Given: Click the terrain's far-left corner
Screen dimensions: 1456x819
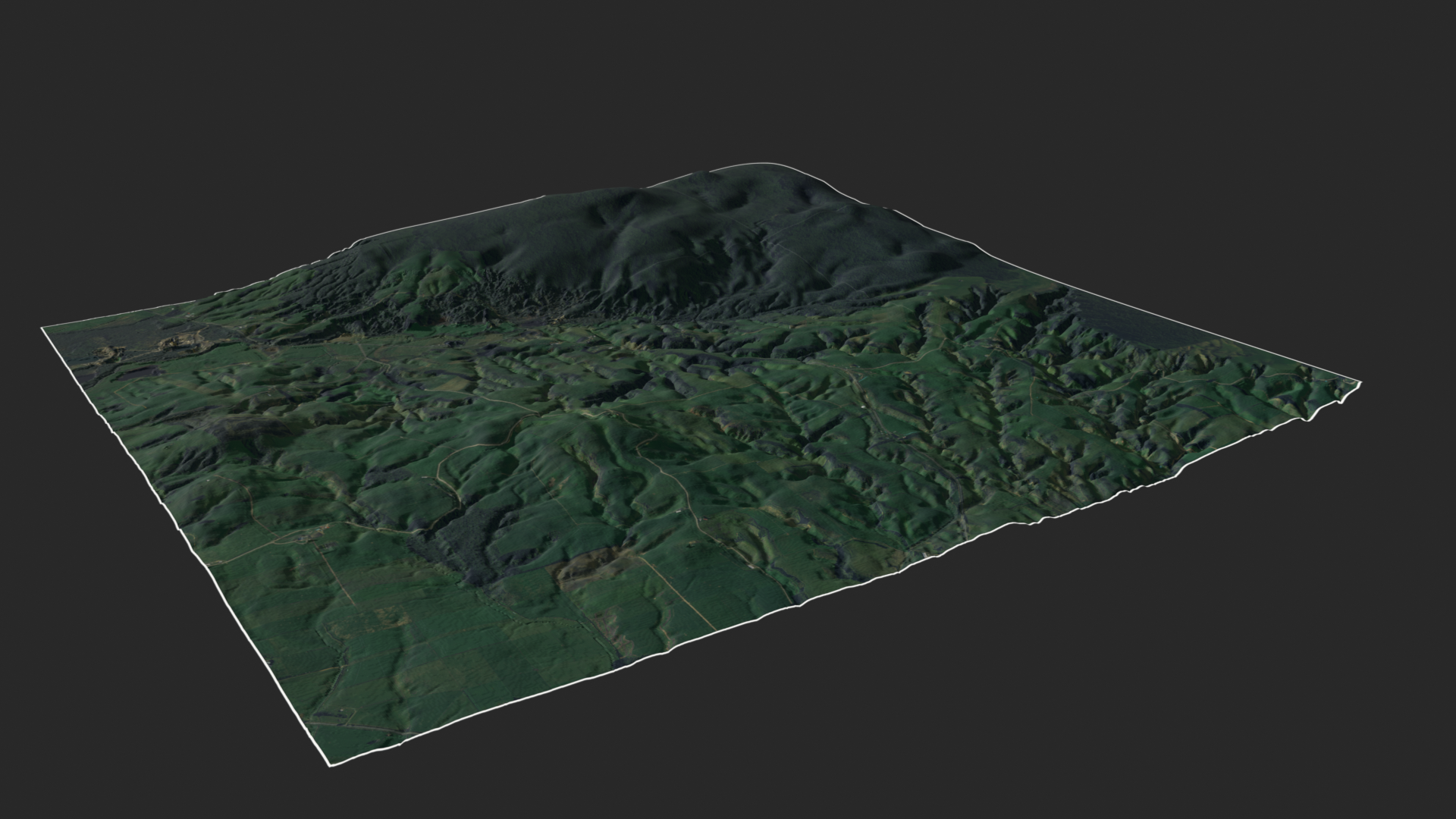Looking at the screenshot, I should 43,328.
